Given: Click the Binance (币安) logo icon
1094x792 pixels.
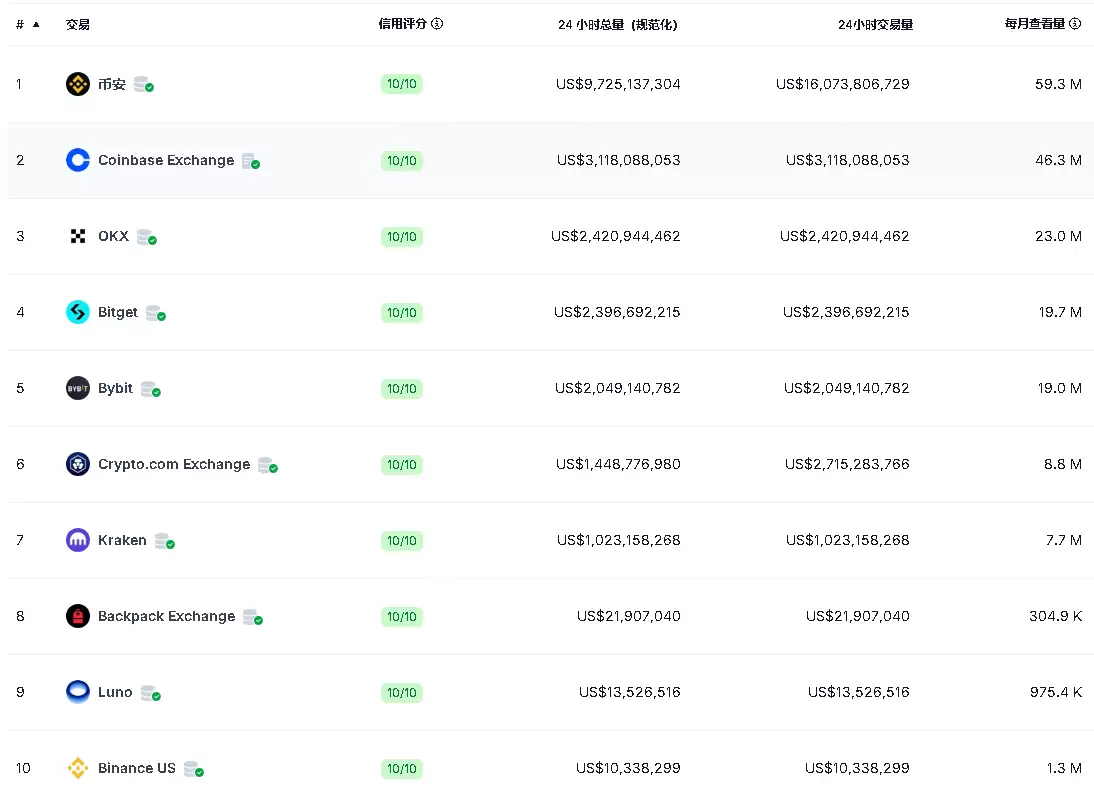Looking at the screenshot, I should pos(78,84).
